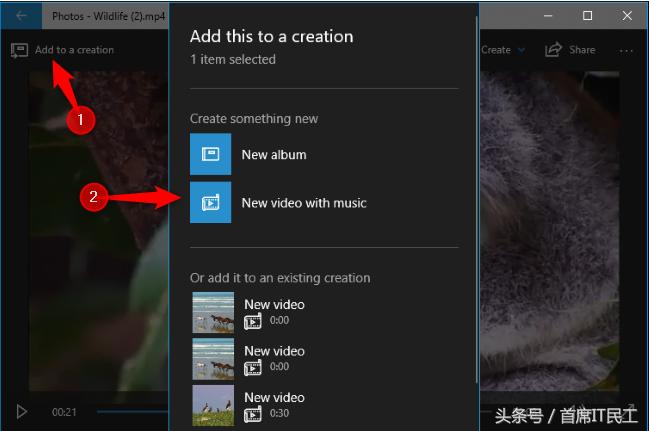Click the Share icon
649x431 pixels.
pyautogui.click(x=553, y=50)
